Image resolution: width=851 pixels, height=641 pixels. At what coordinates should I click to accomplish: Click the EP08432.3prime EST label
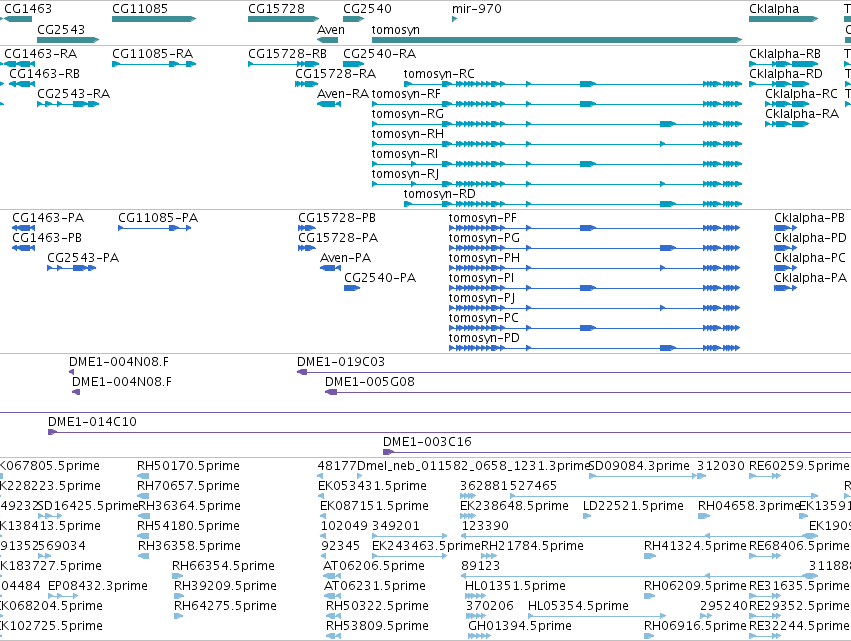point(98,586)
